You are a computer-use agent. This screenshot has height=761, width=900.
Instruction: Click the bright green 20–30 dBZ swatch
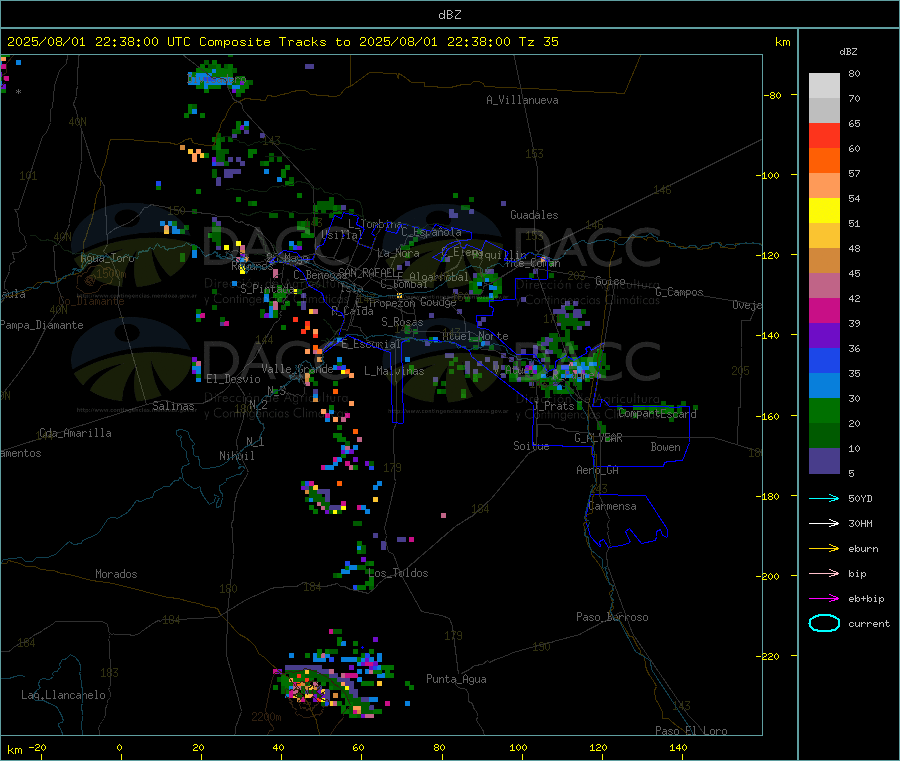coord(824,410)
